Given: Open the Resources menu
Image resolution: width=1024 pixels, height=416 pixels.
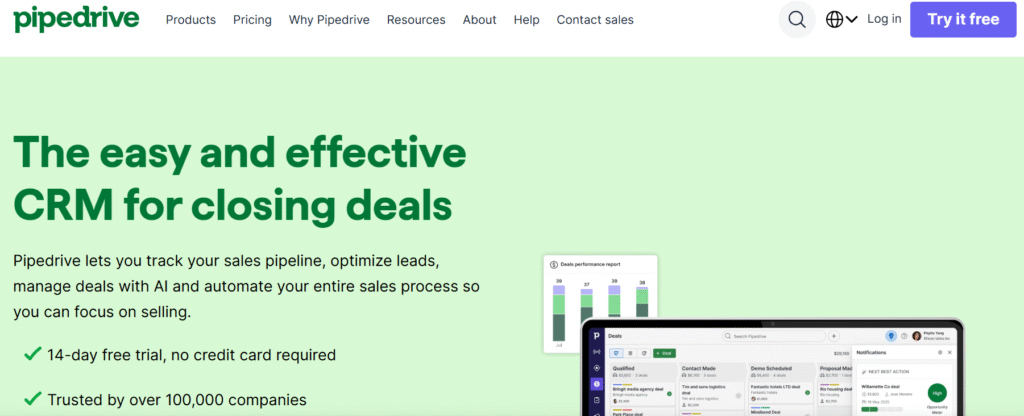Looking at the screenshot, I should (x=415, y=20).
